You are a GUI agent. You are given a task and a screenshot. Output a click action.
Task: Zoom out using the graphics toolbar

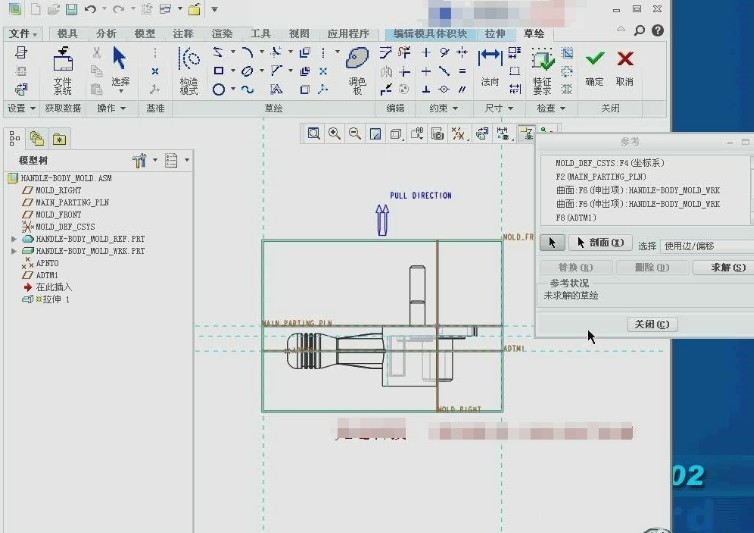coord(355,133)
